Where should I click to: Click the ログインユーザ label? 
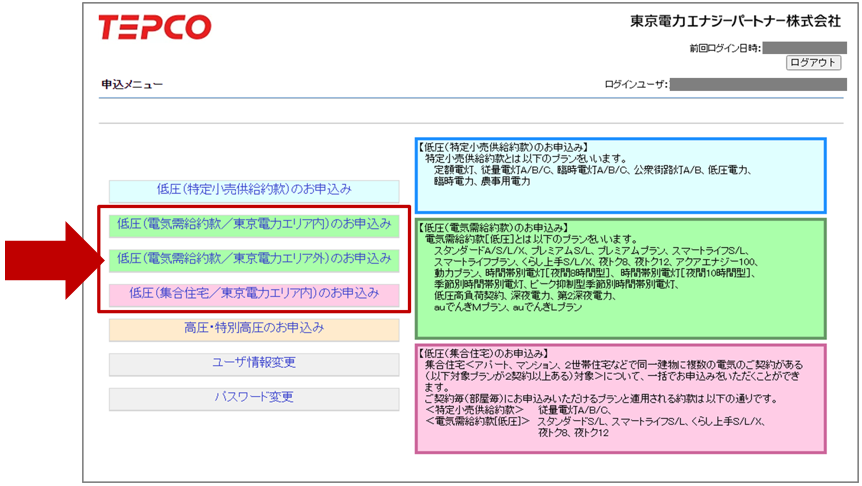click(x=636, y=84)
